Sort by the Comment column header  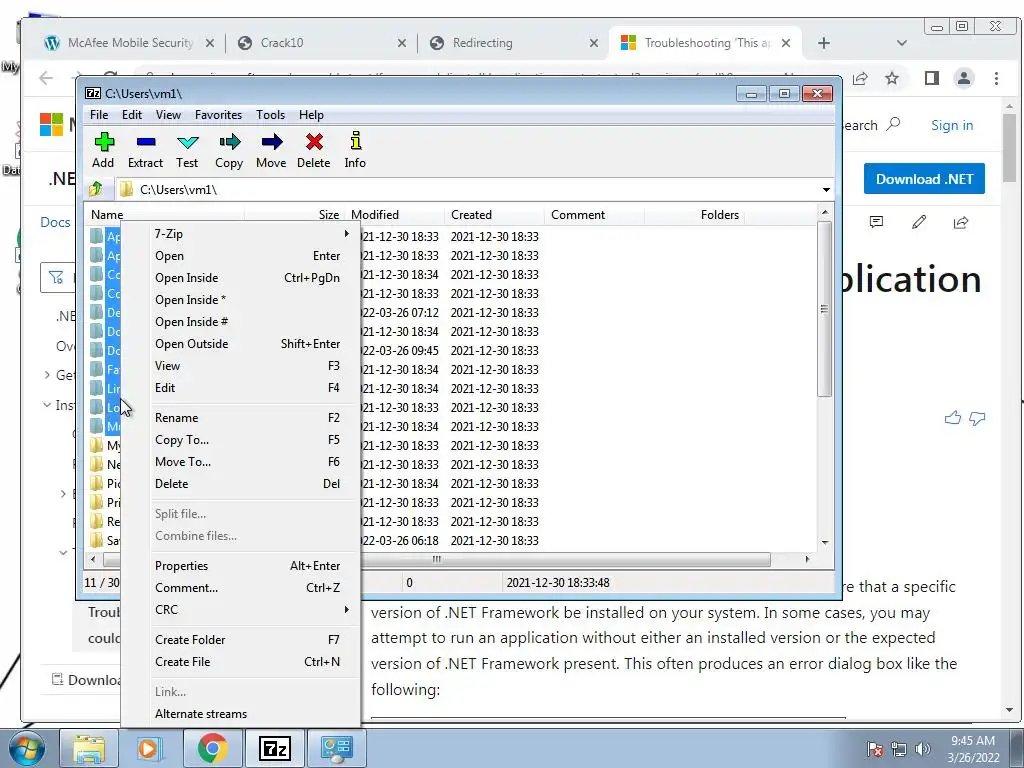[594, 215]
